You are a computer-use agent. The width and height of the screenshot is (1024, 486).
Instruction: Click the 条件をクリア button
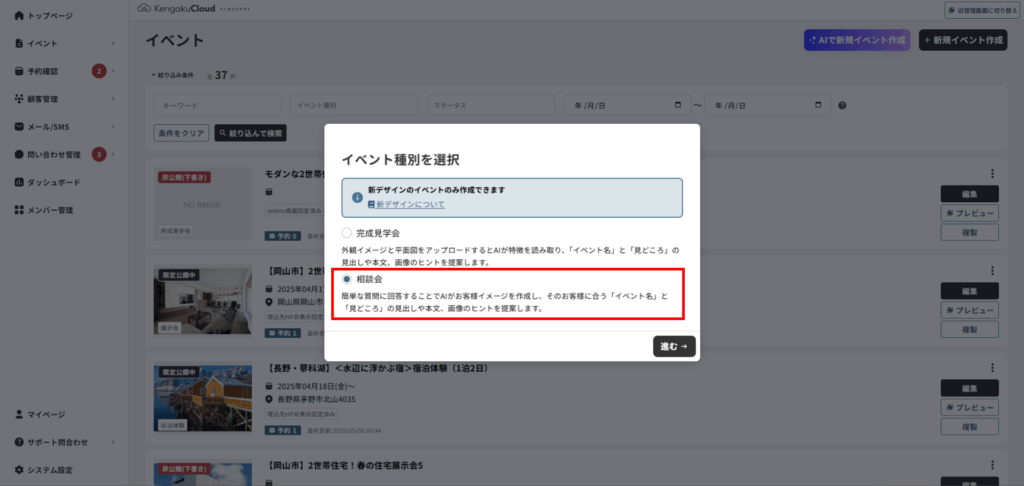(182, 133)
